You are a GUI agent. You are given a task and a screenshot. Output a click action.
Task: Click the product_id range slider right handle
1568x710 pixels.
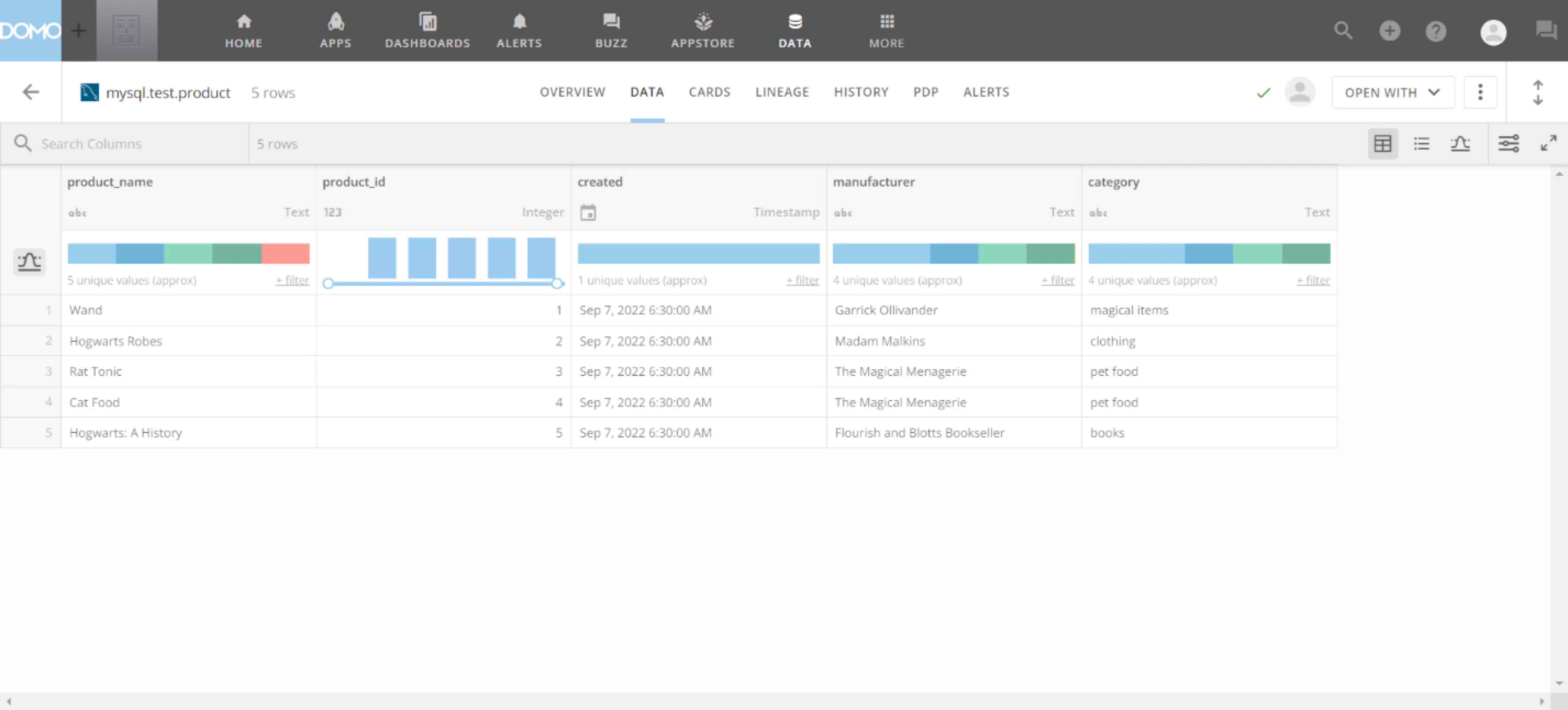(557, 283)
